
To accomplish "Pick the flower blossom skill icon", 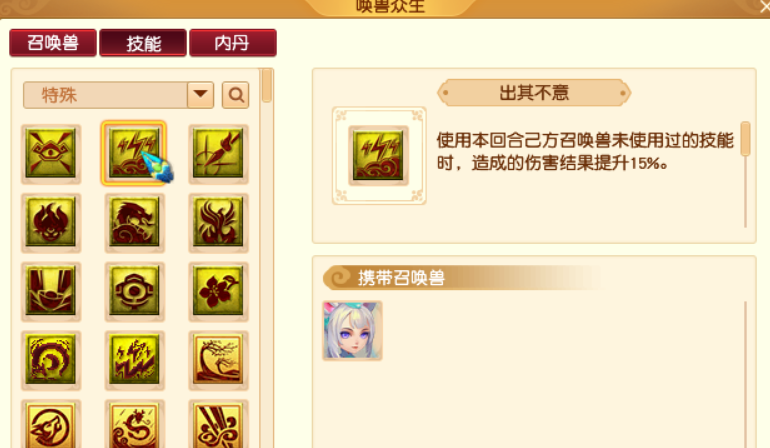I will (218, 291).
